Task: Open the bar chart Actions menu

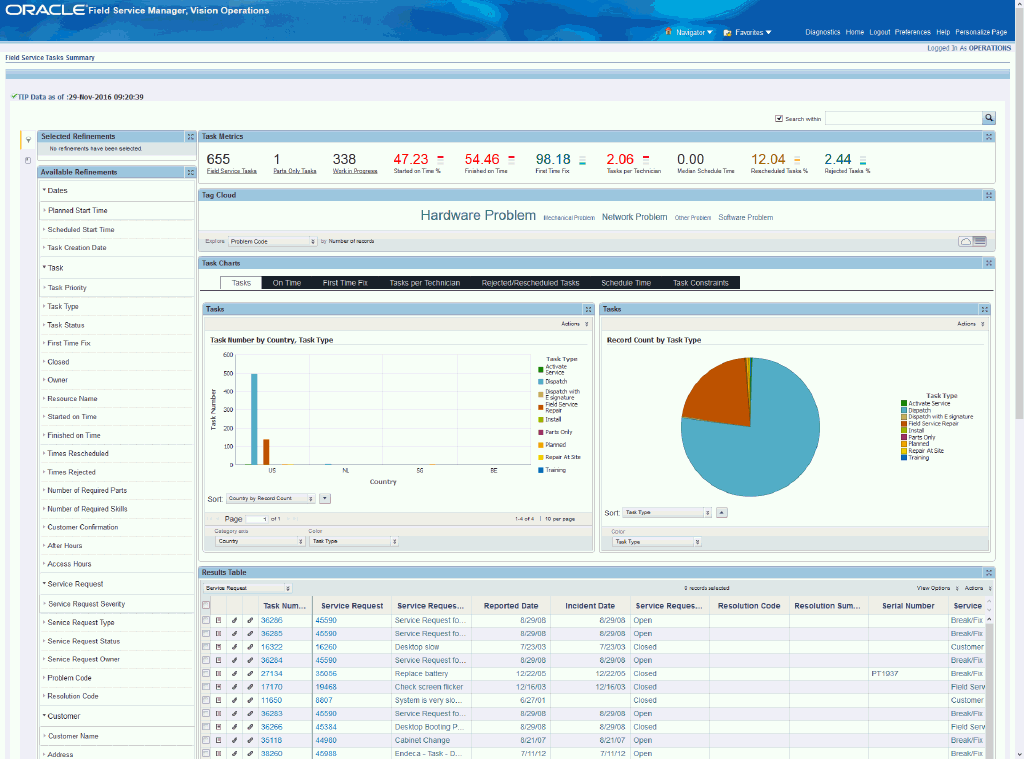Action: pyautogui.click(x=574, y=324)
